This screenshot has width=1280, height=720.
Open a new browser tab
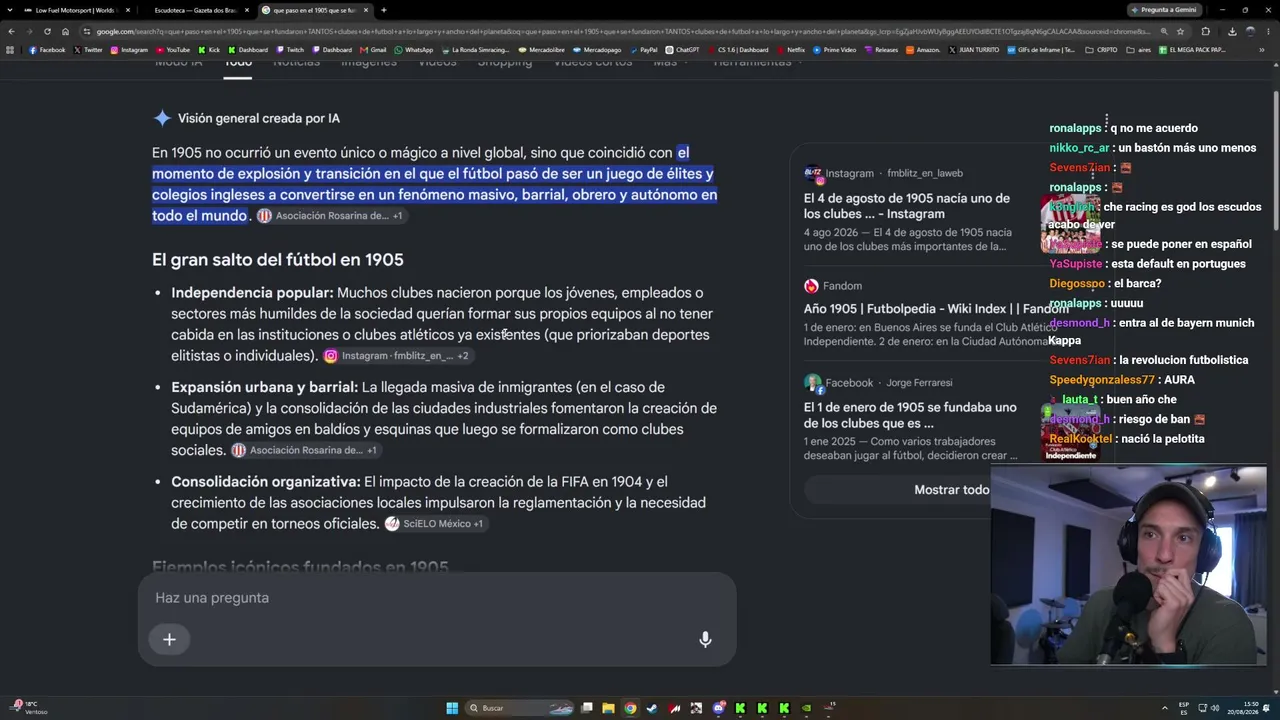click(x=383, y=10)
